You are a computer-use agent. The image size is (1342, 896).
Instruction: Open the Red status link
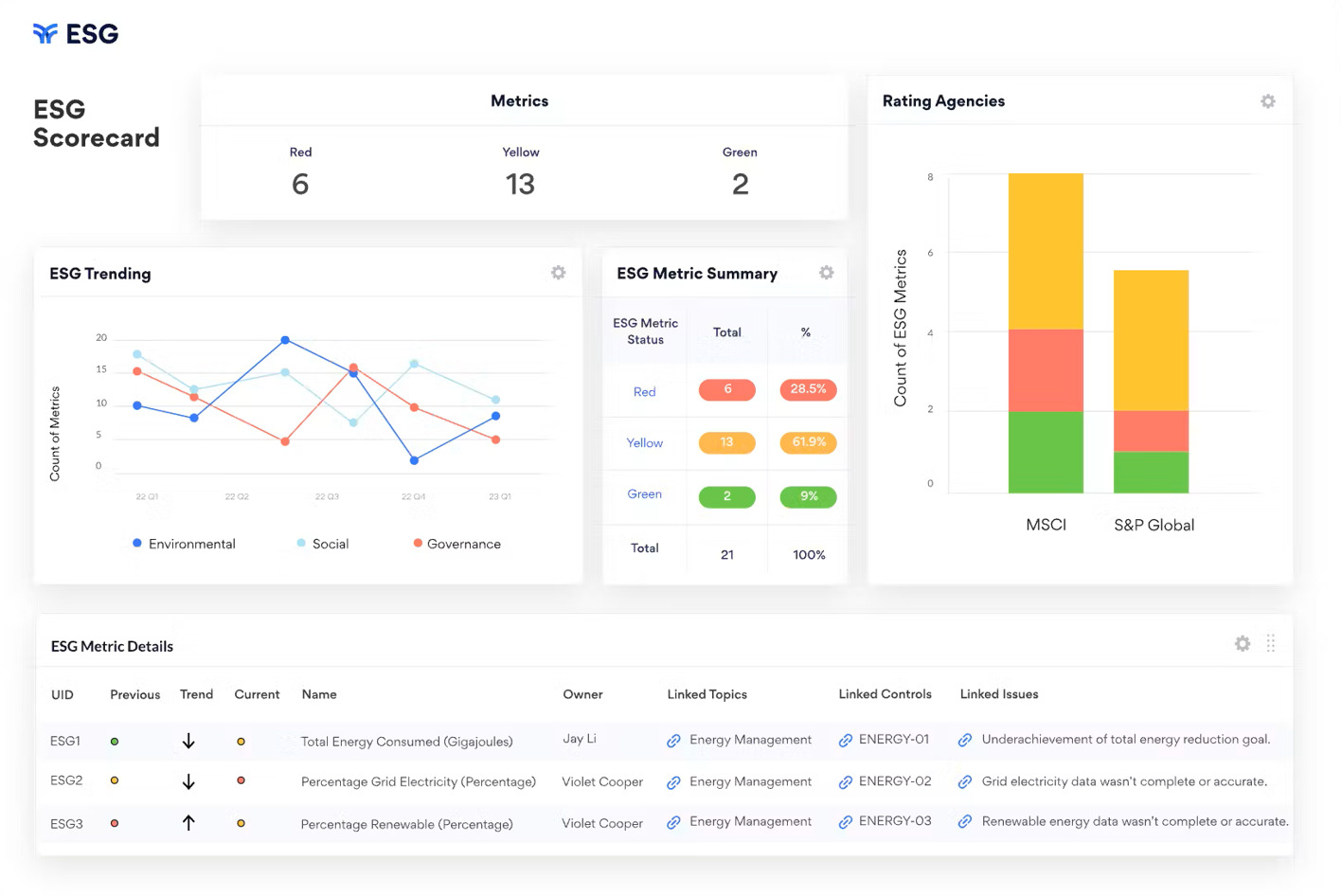[644, 391]
